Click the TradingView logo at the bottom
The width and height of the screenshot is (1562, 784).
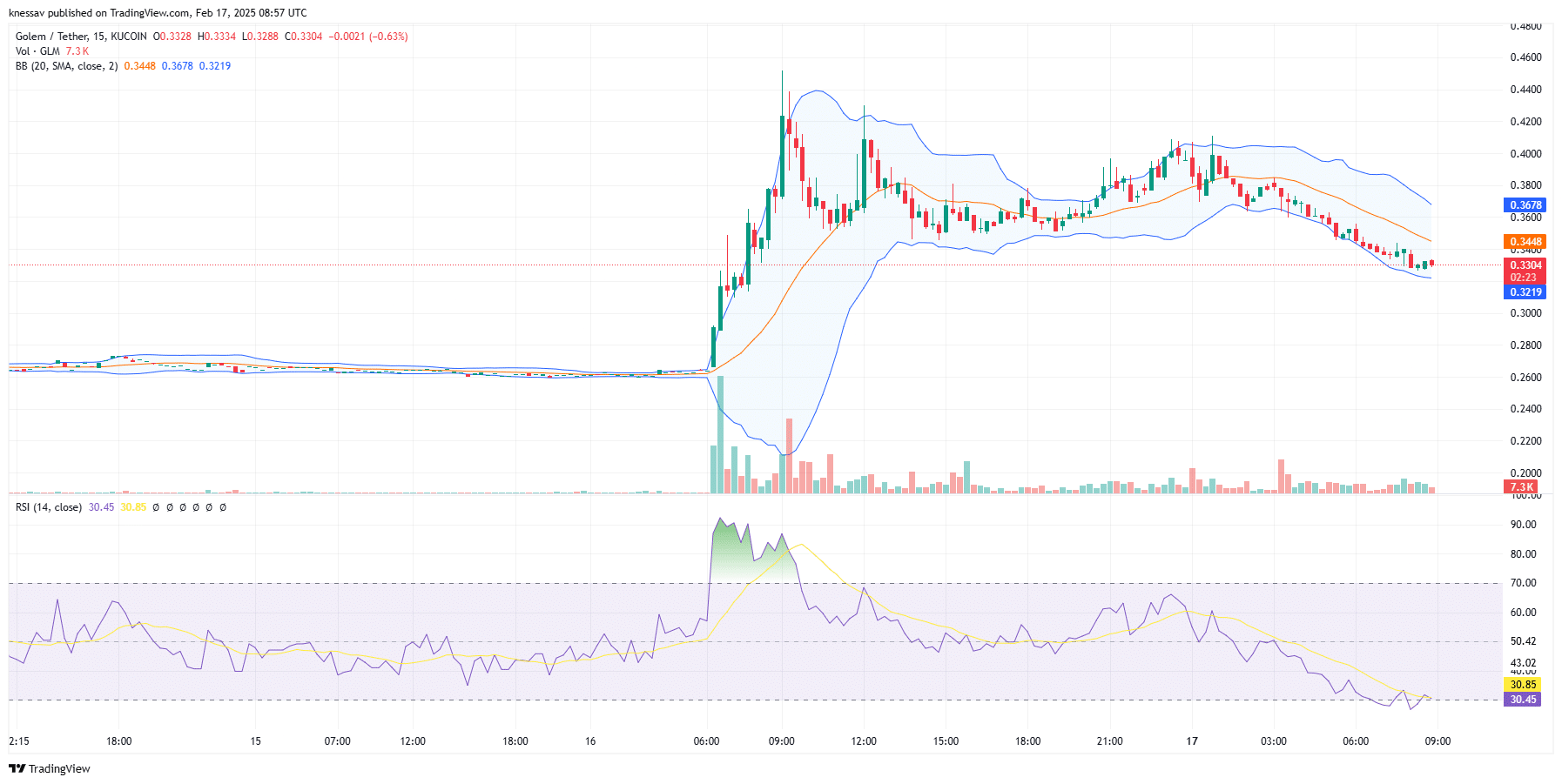coord(50,768)
